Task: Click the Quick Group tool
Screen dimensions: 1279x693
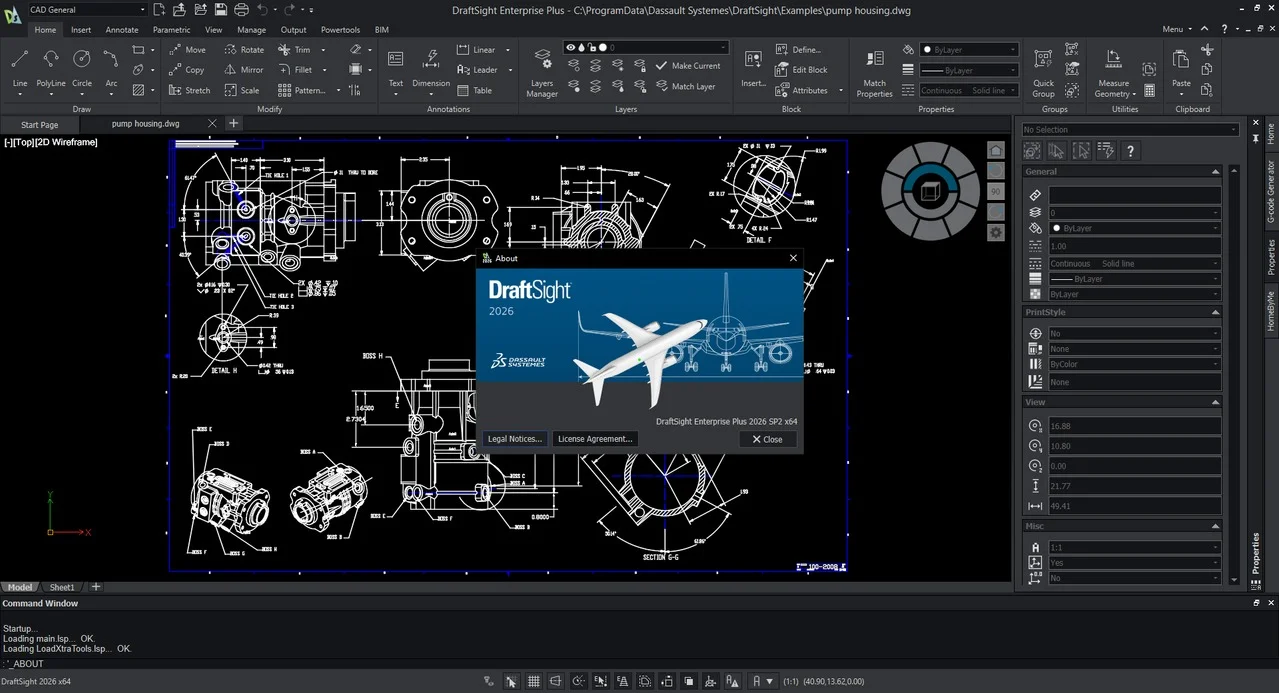Action: 1043,72
